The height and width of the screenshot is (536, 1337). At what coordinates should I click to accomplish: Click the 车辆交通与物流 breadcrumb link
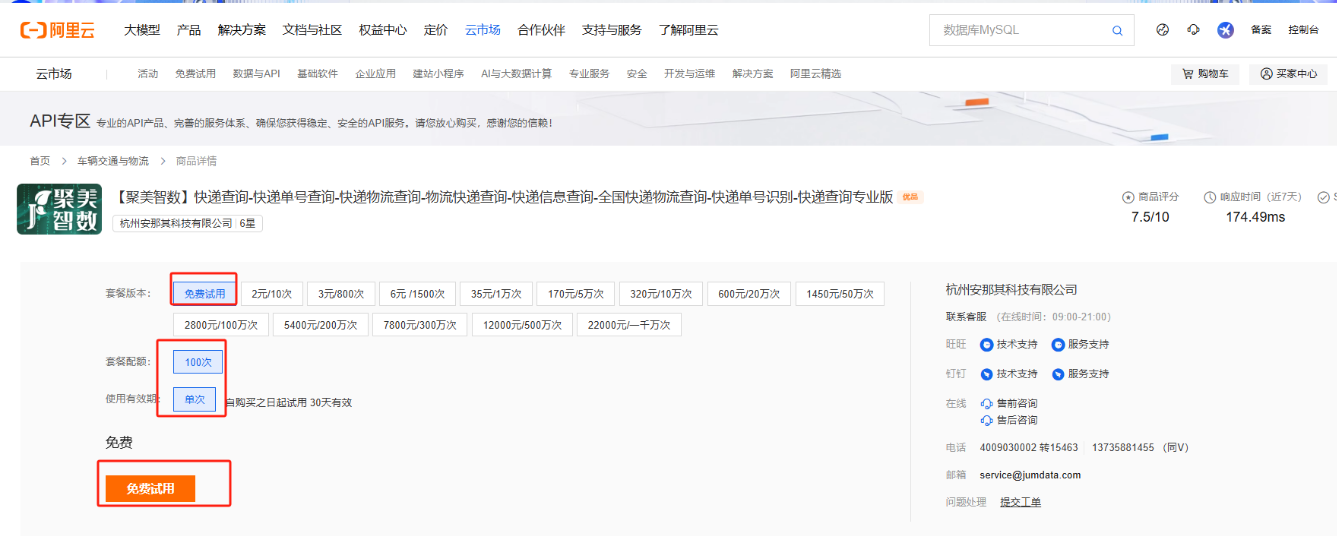[113, 161]
